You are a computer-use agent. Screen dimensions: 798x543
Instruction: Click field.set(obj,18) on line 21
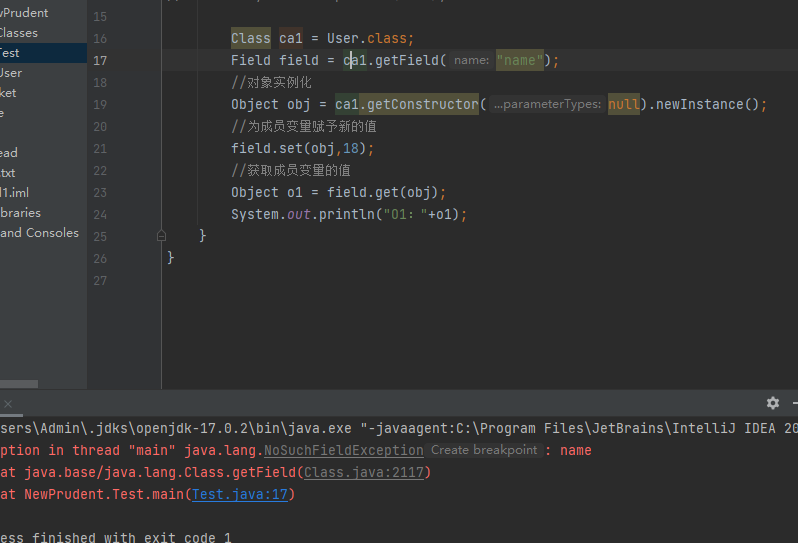click(x=299, y=148)
